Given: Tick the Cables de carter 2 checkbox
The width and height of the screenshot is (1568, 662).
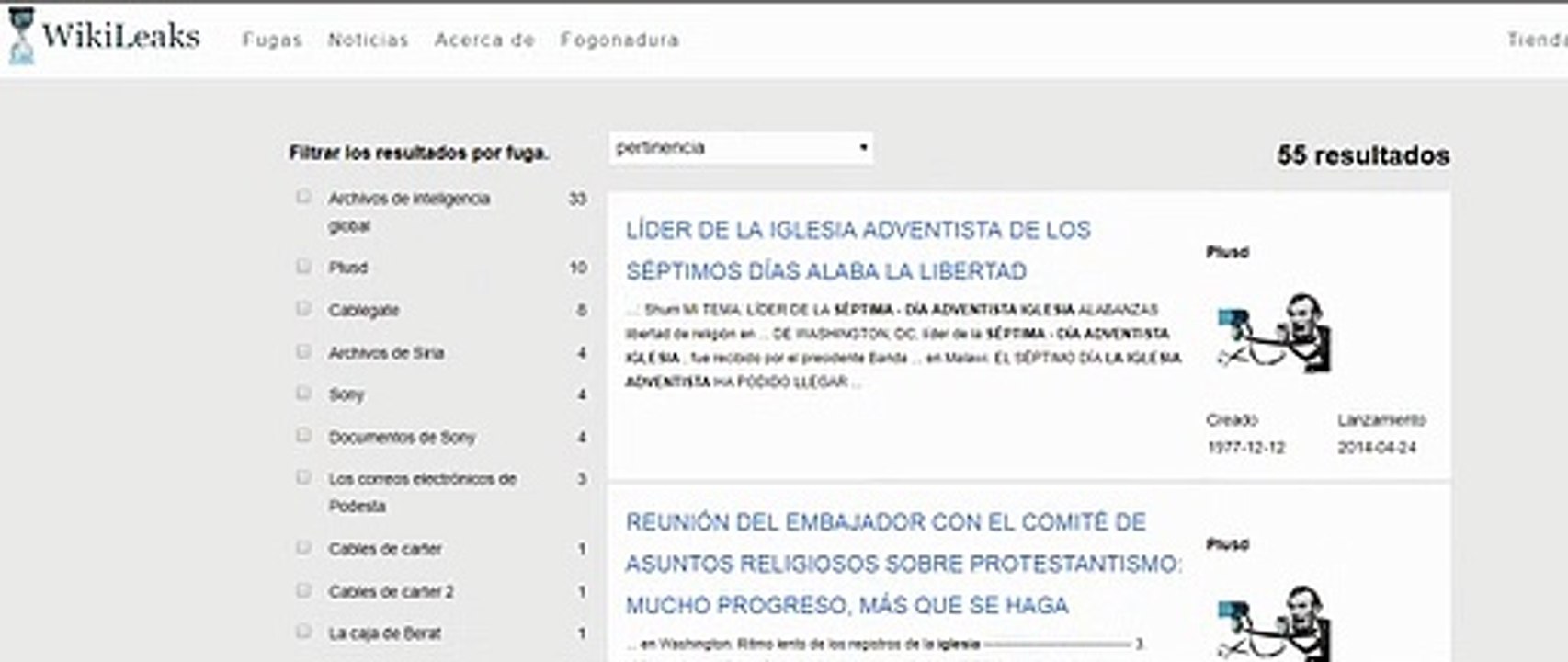Looking at the screenshot, I should (303, 590).
